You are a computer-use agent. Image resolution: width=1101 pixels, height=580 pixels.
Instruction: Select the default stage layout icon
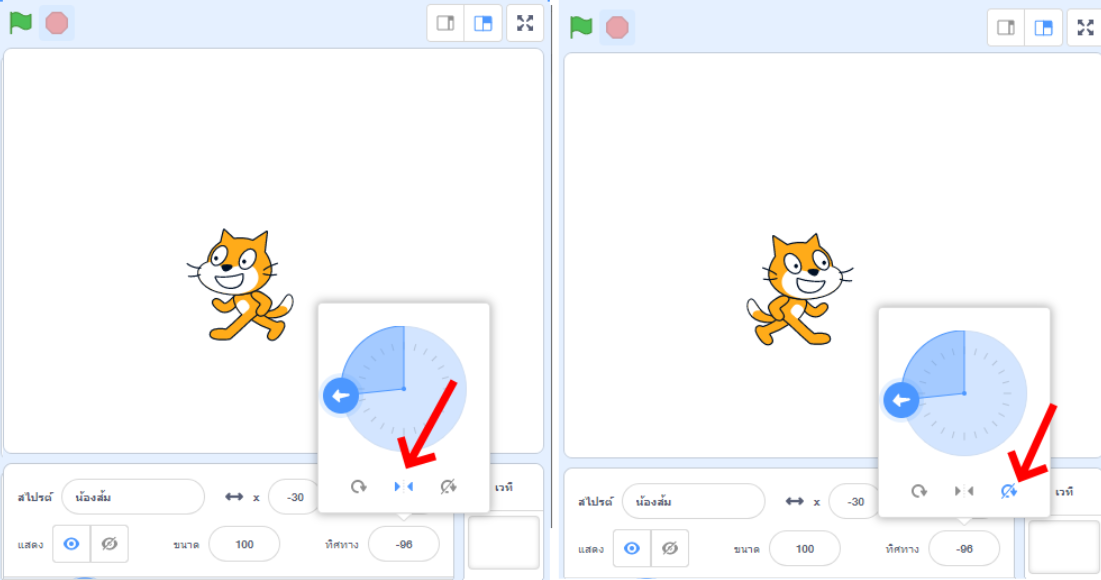[483, 23]
